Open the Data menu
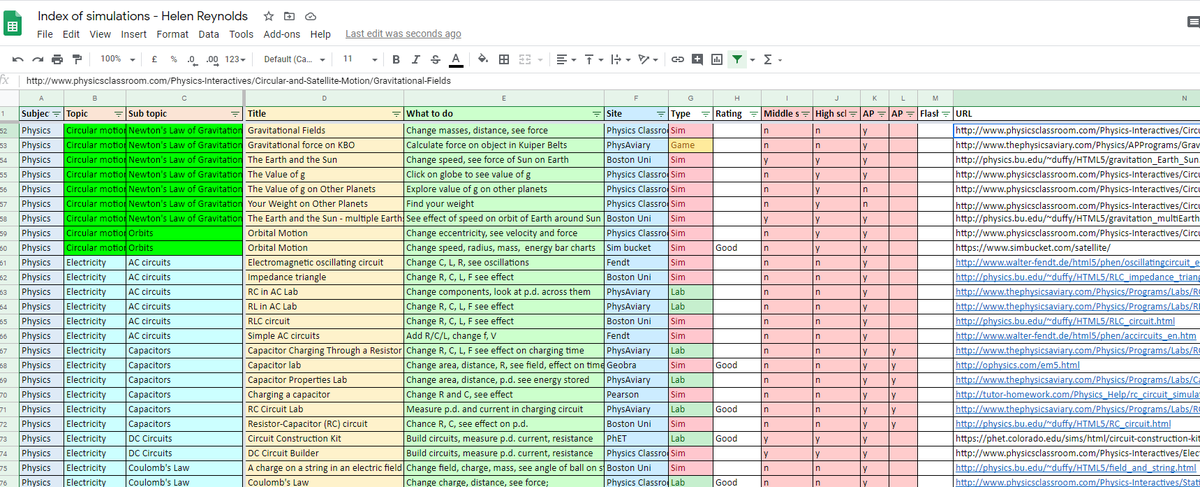 [x=209, y=34]
